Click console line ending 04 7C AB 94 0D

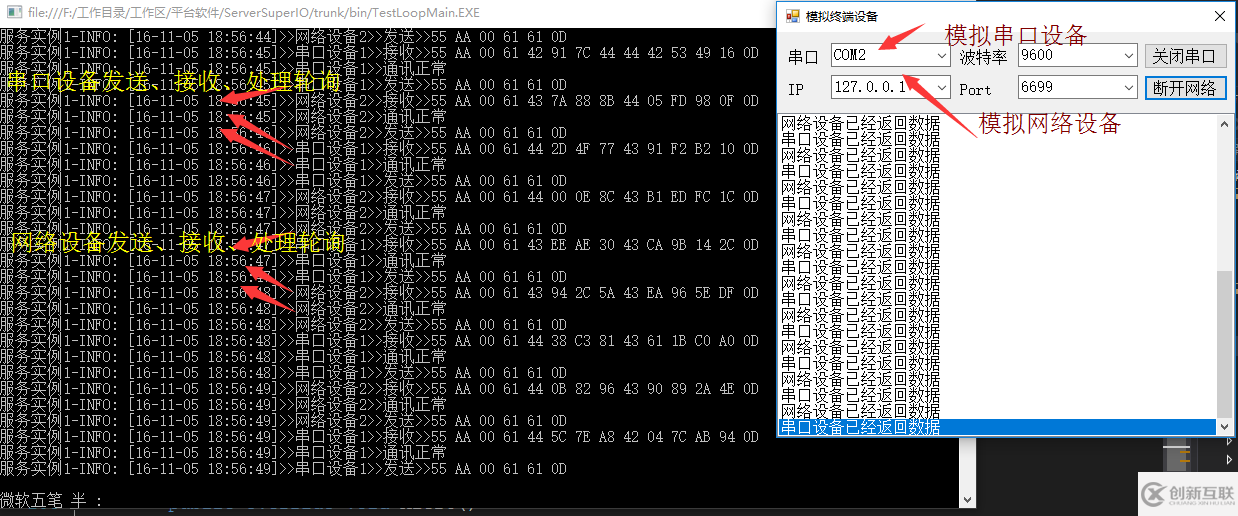coord(379,437)
